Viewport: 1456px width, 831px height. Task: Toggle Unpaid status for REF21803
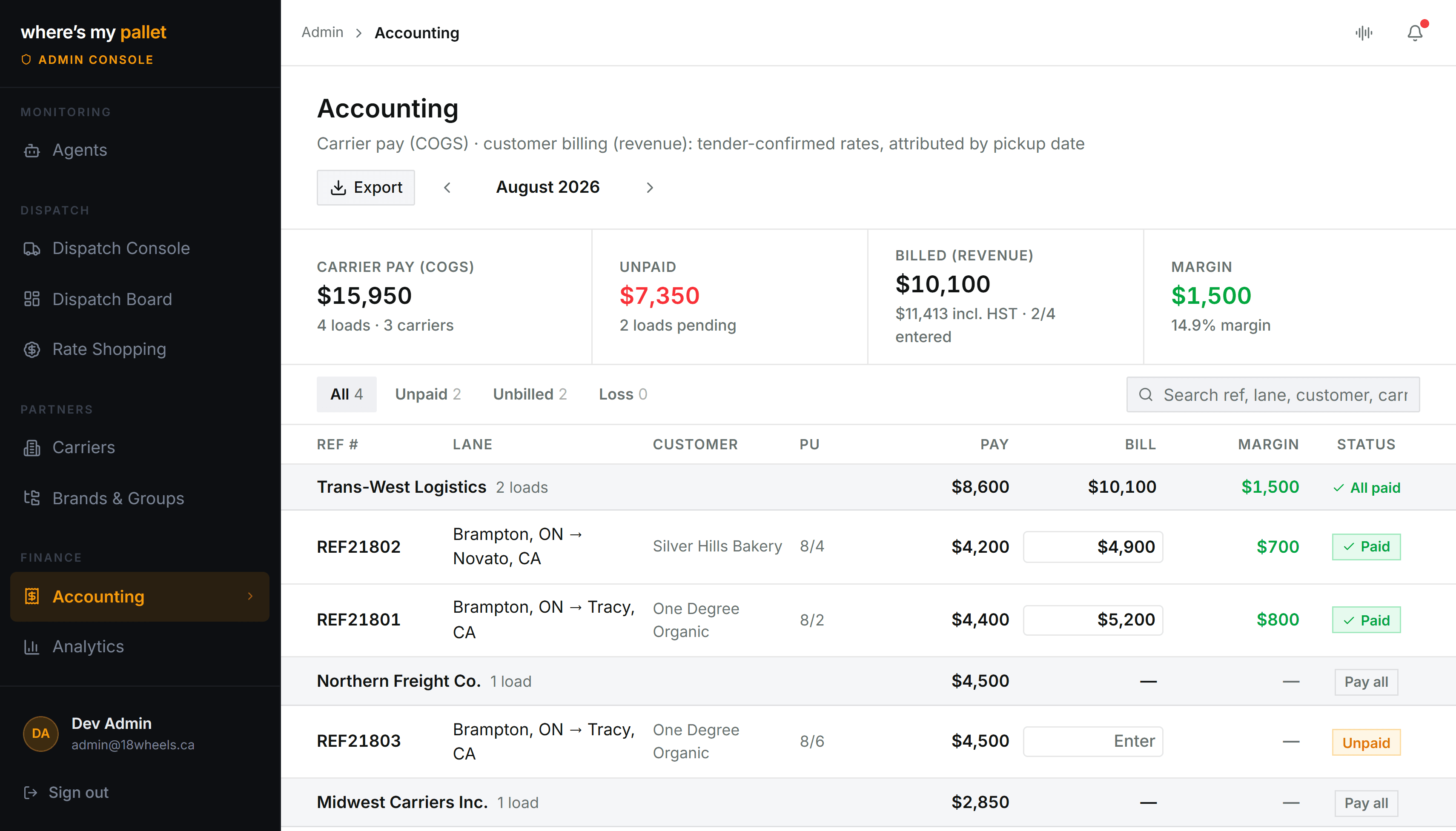pos(1366,742)
